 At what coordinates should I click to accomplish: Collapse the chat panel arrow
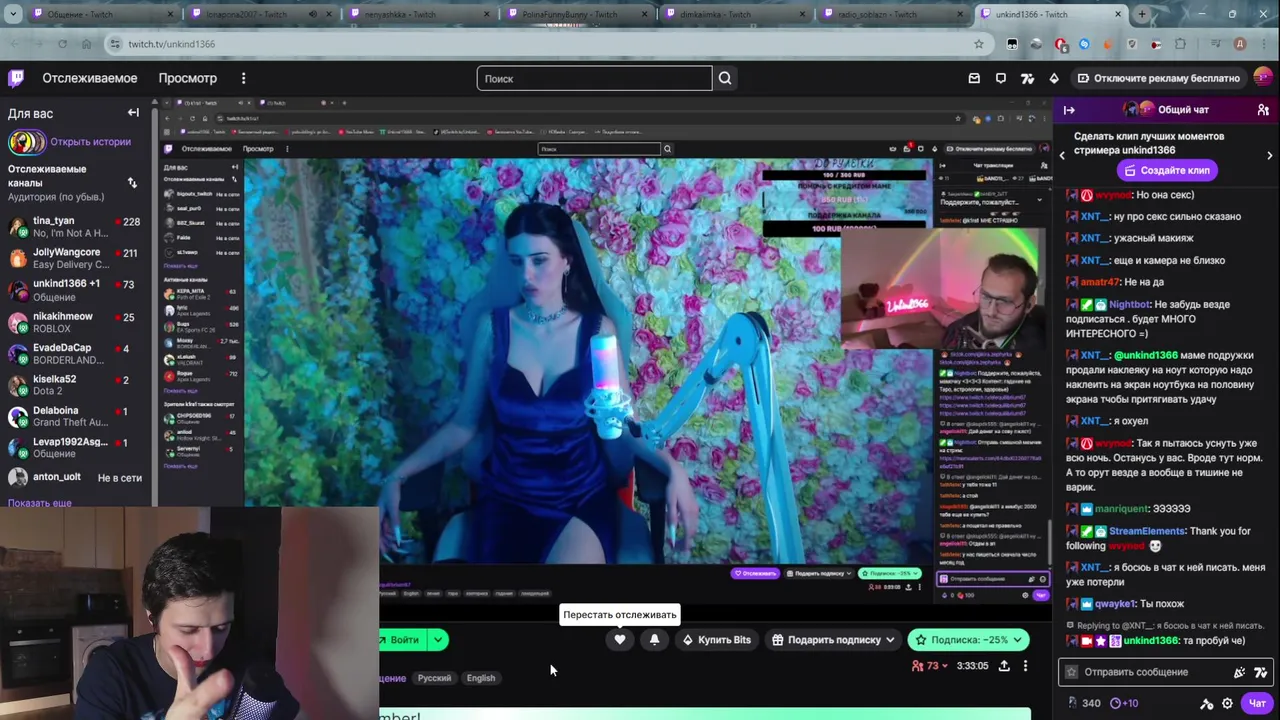pyautogui.click(x=1069, y=110)
